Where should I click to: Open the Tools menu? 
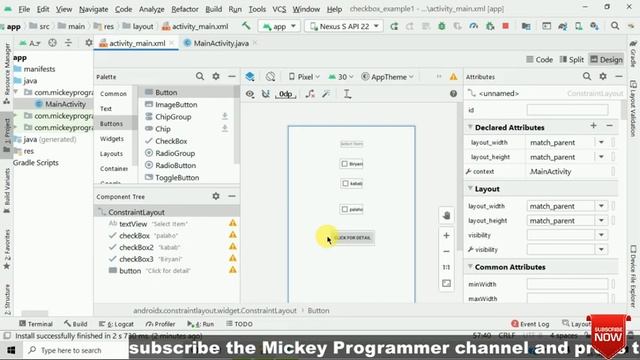click(257, 9)
